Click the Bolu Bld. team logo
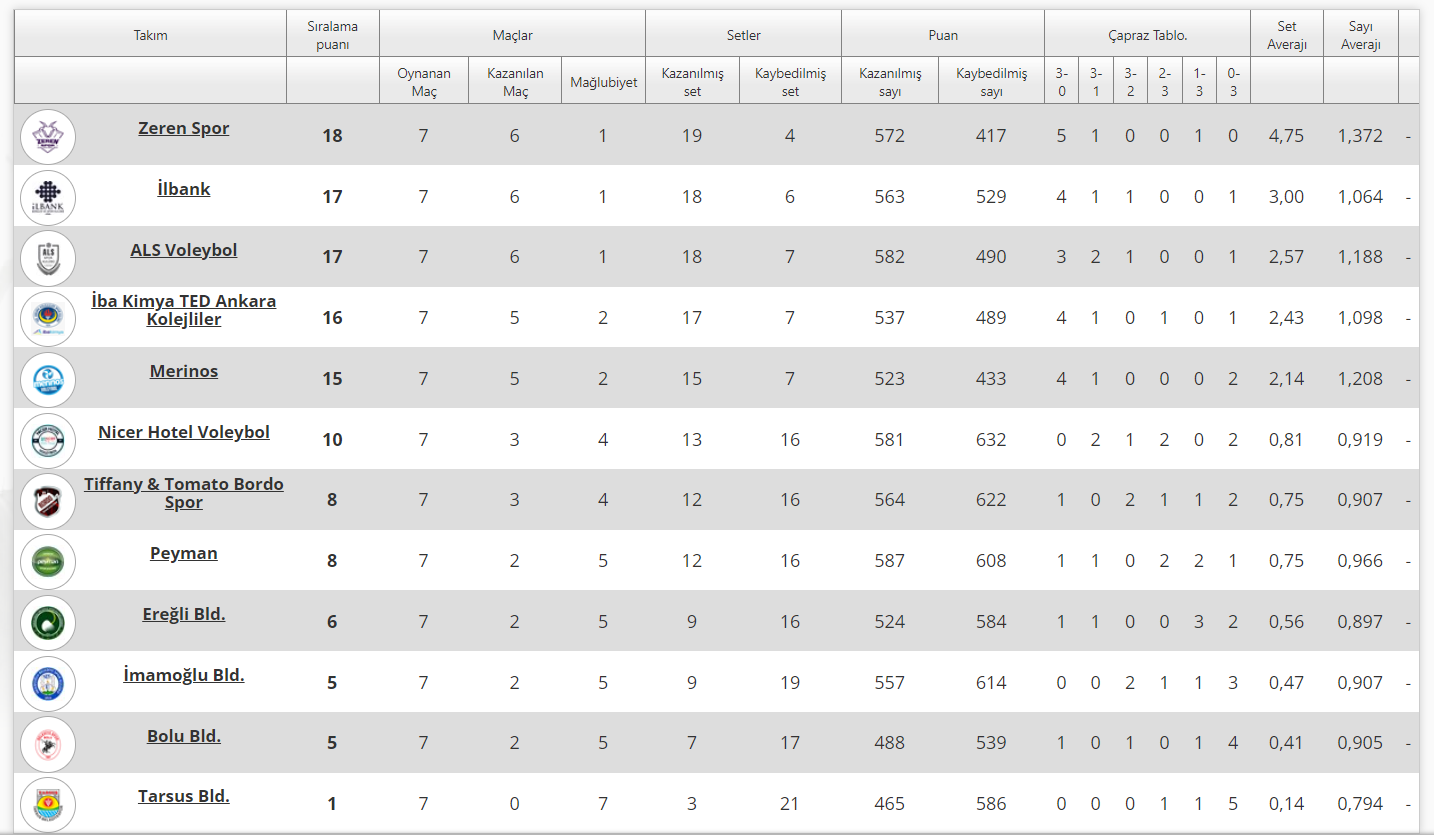This screenshot has width=1434, height=837. (x=48, y=744)
